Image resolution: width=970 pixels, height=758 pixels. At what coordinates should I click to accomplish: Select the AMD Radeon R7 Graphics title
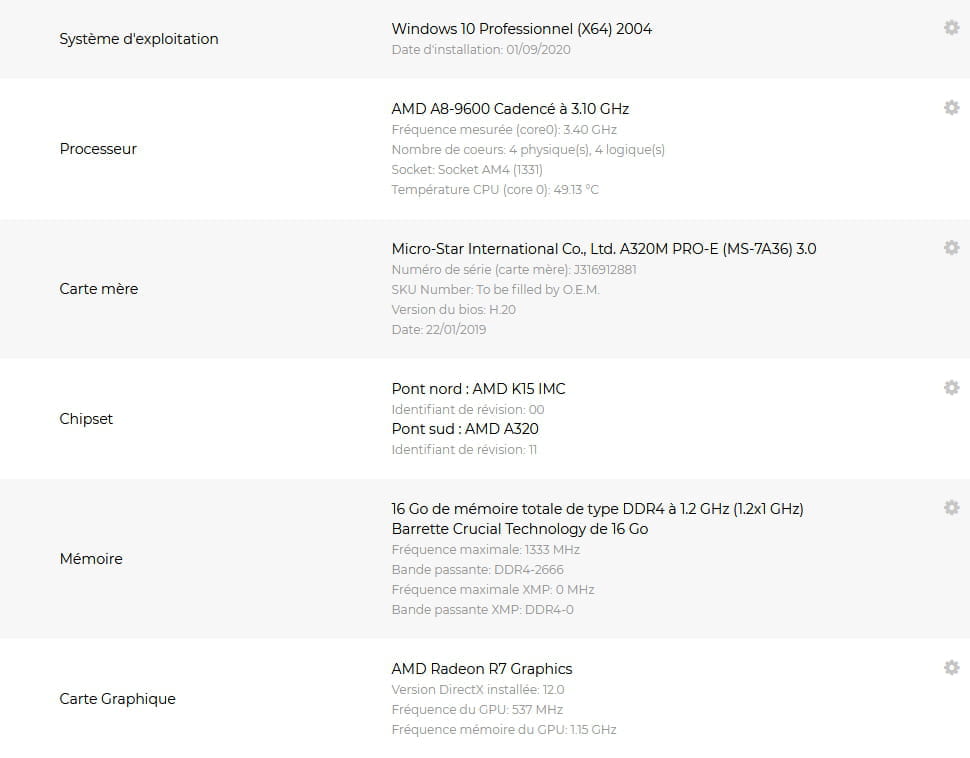coord(482,669)
